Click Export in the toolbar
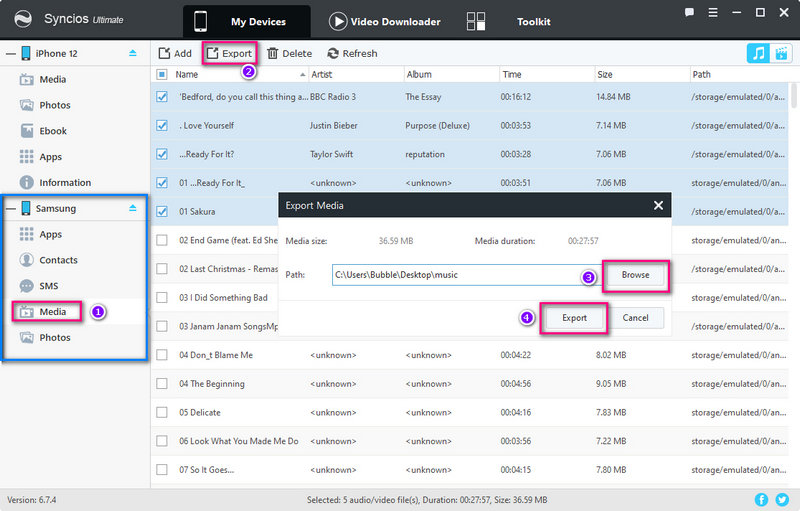This screenshot has width=800, height=511. [x=229, y=54]
